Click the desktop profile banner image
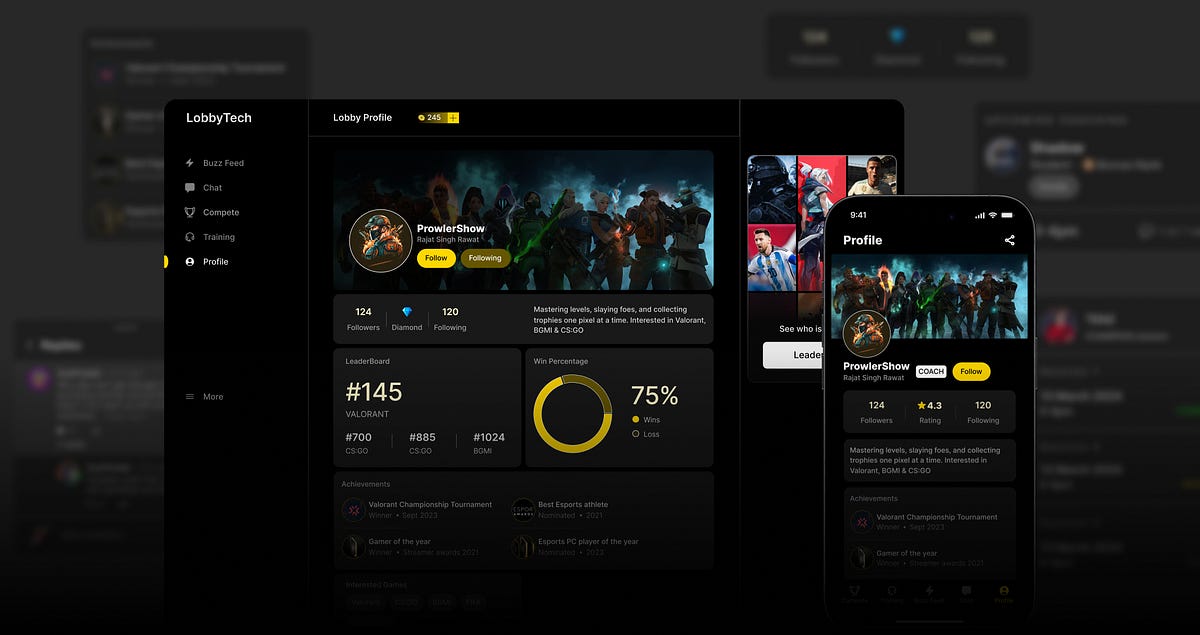 [x=524, y=220]
